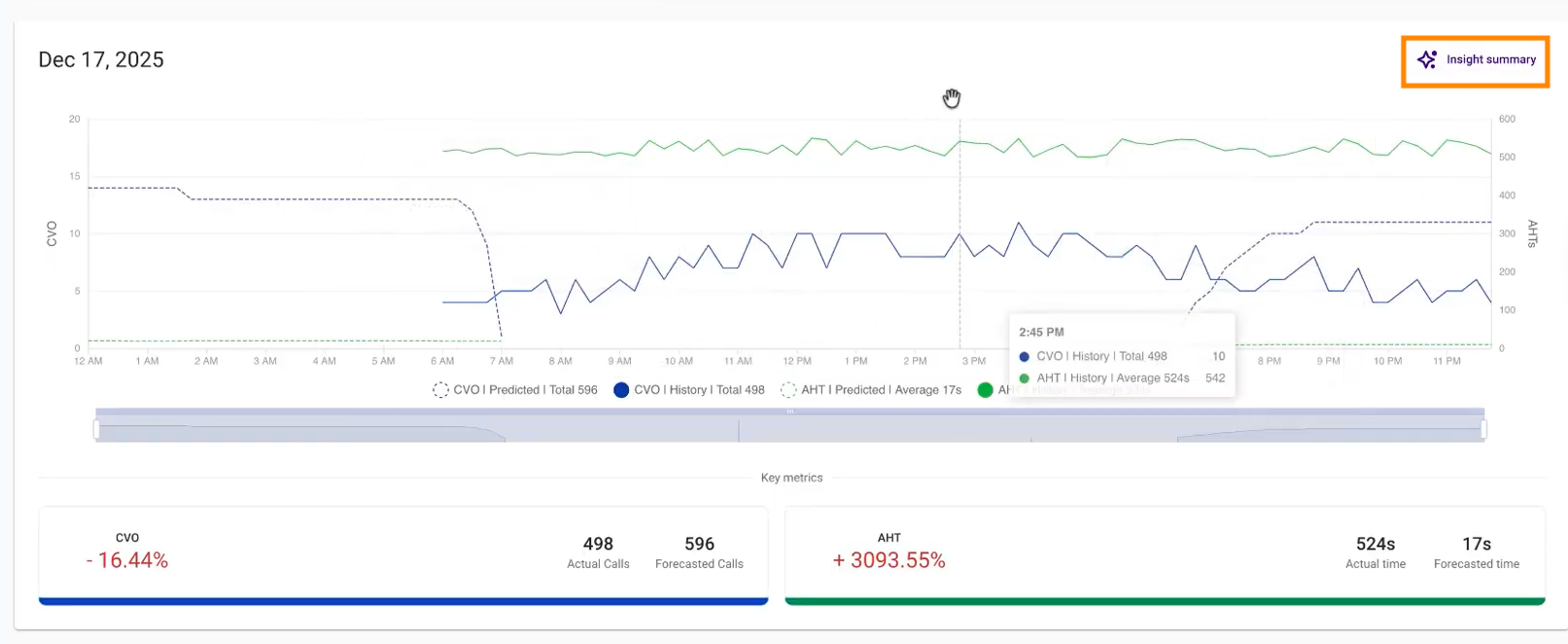This screenshot has height=644, width=1568.
Task: Click the left handle of the zoom range slider
Action: click(x=96, y=429)
